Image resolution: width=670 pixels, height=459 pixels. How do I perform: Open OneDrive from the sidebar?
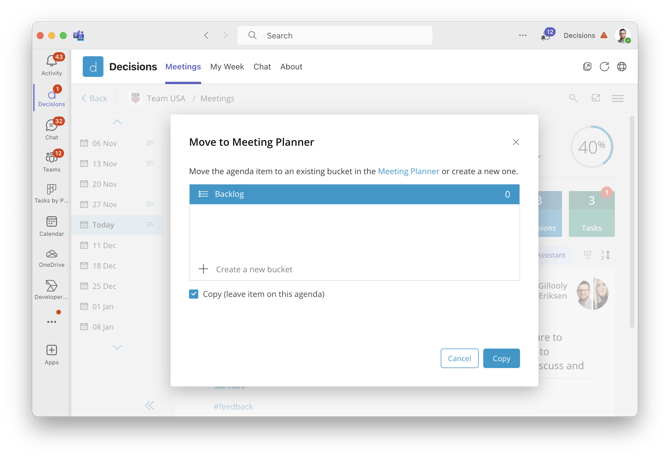[x=51, y=258]
